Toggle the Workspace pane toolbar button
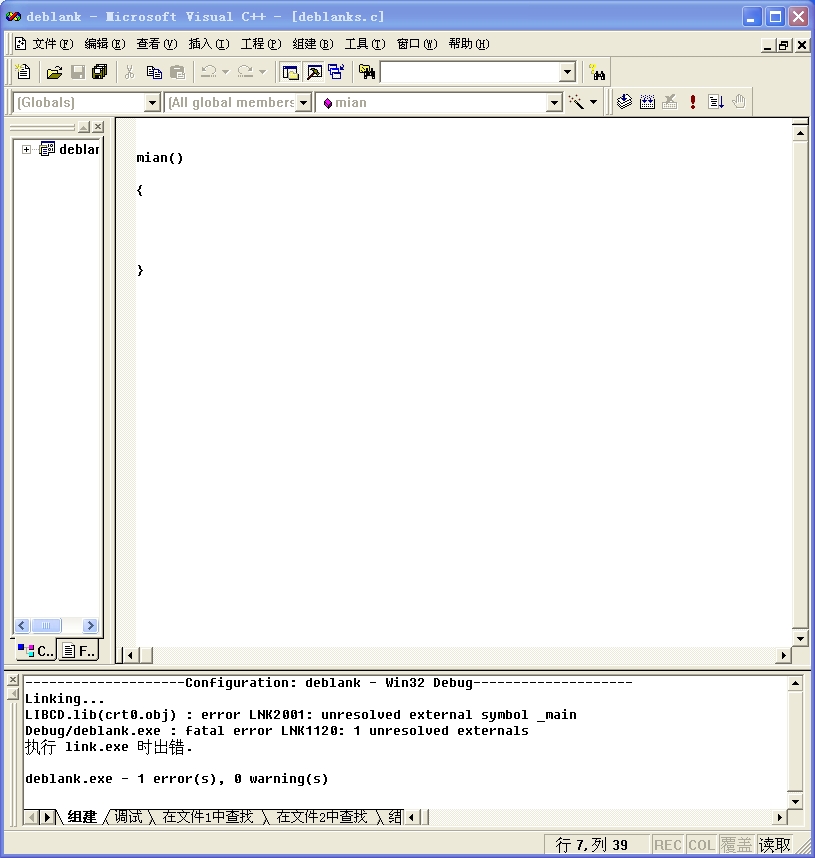Viewport: 815px width, 858px height. (291, 72)
